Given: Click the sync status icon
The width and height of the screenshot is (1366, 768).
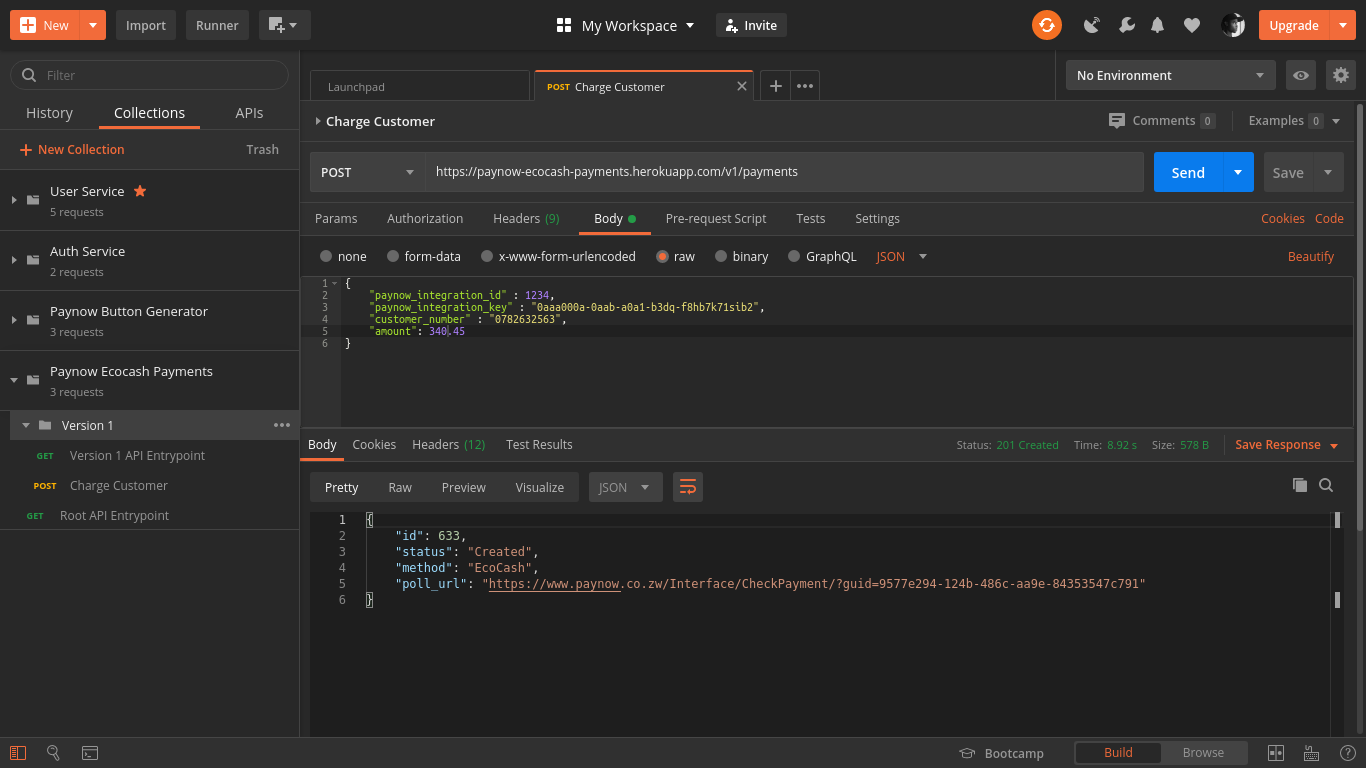Looking at the screenshot, I should coord(1047,25).
